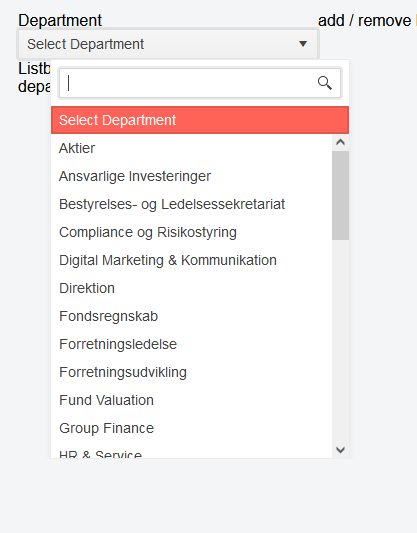
Task: Toggle the Select Department dropdown arrow
Action: pos(303,44)
